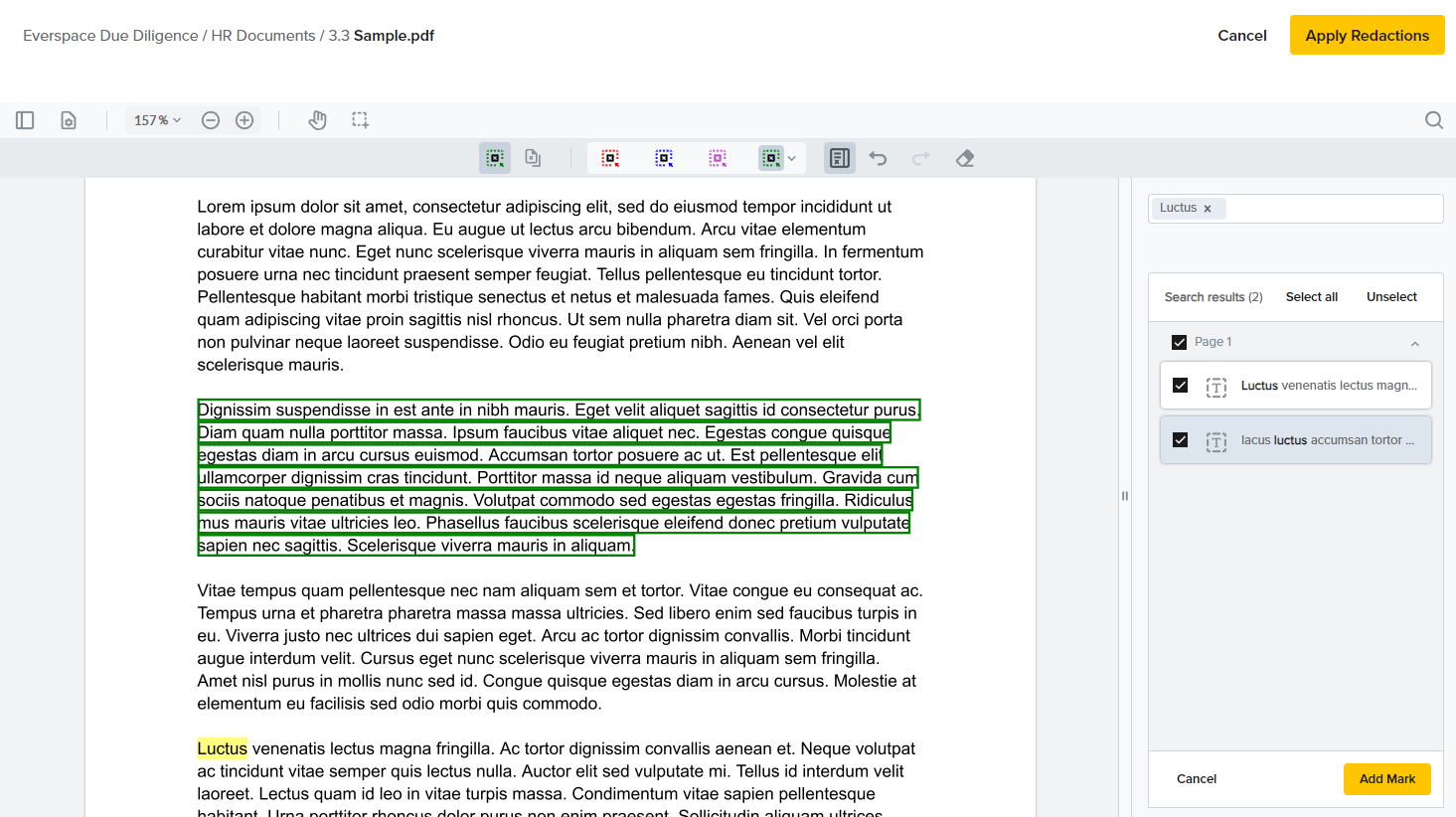This screenshot has height=817, width=1456.
Task: Remove the Luctus search term chip
Action: coord(1207,208)
